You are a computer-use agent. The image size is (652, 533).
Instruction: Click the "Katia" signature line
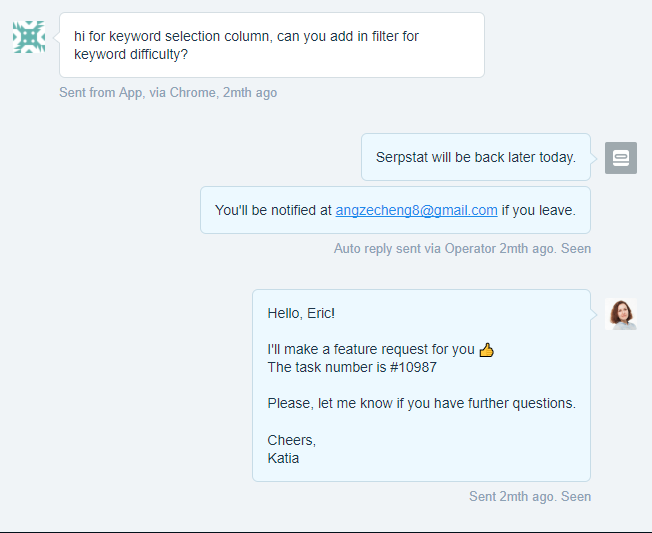[x=283, y=458]
